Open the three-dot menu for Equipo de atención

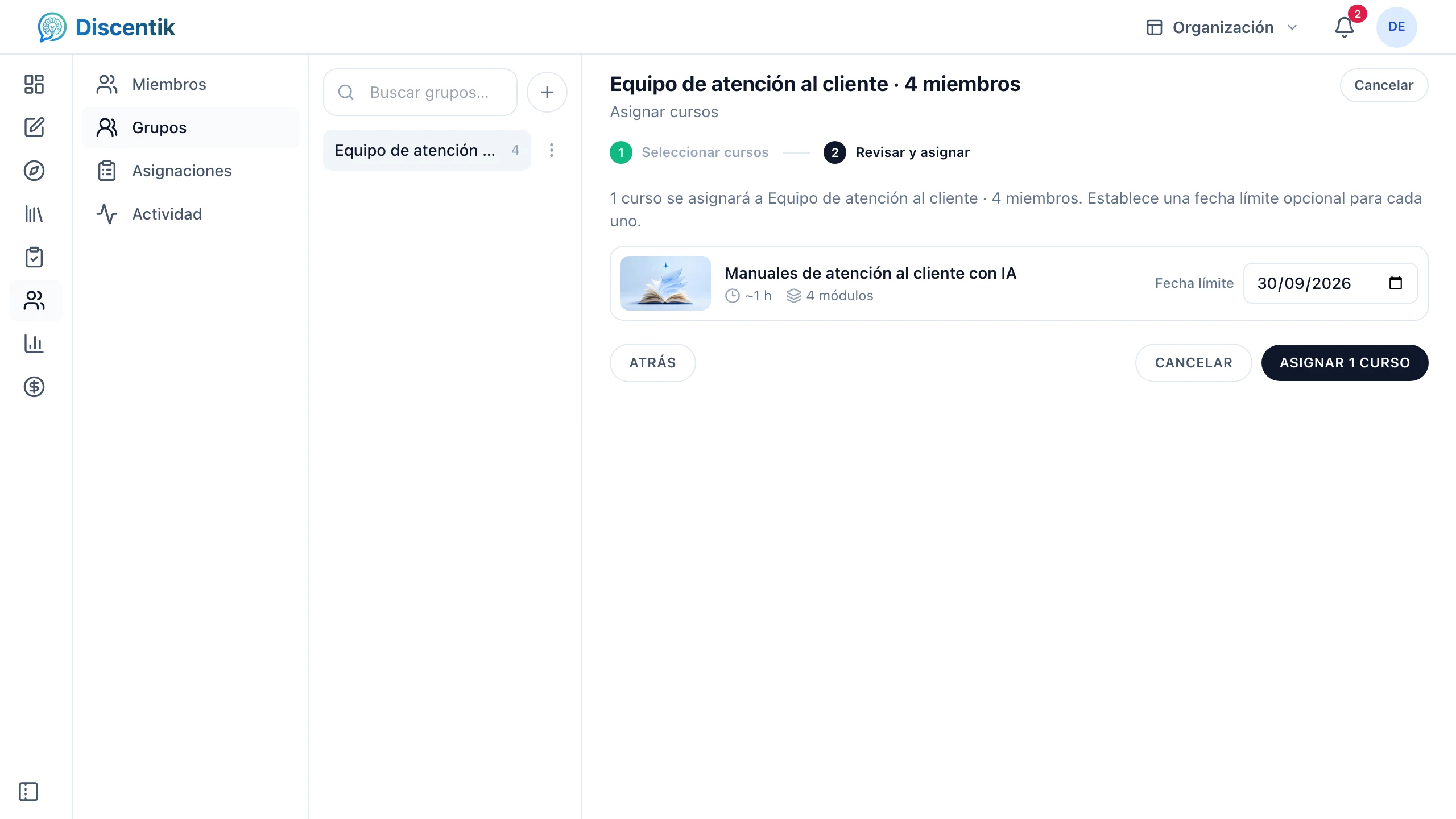click(x=551, y=150)
